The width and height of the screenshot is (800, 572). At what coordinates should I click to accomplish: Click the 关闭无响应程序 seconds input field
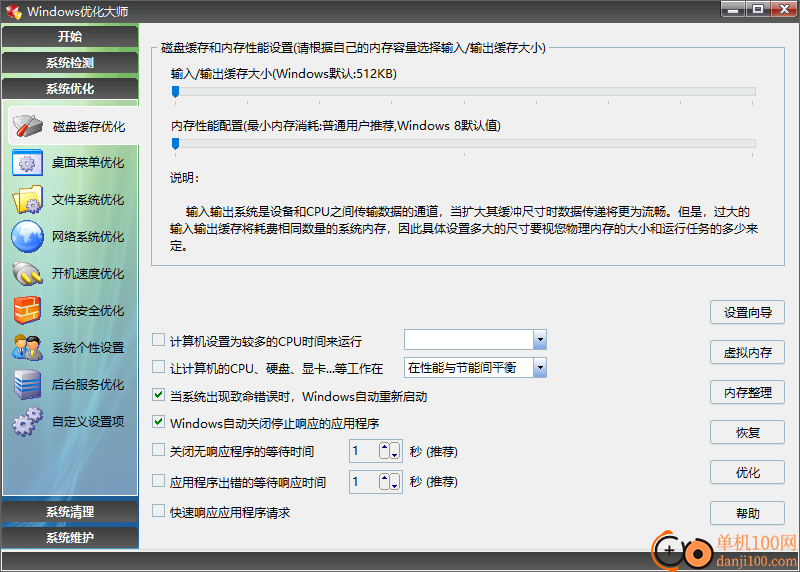364,451
